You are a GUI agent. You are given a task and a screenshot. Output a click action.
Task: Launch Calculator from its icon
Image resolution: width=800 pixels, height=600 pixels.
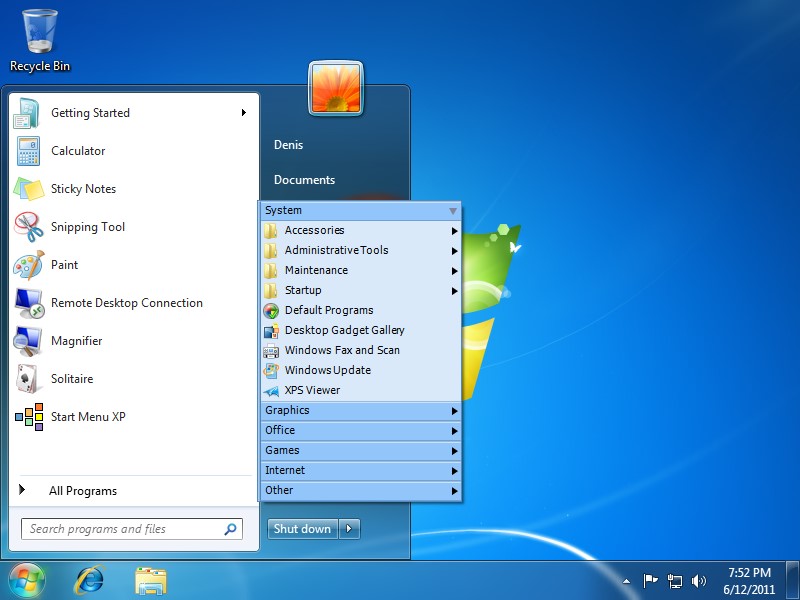(28, 151)
